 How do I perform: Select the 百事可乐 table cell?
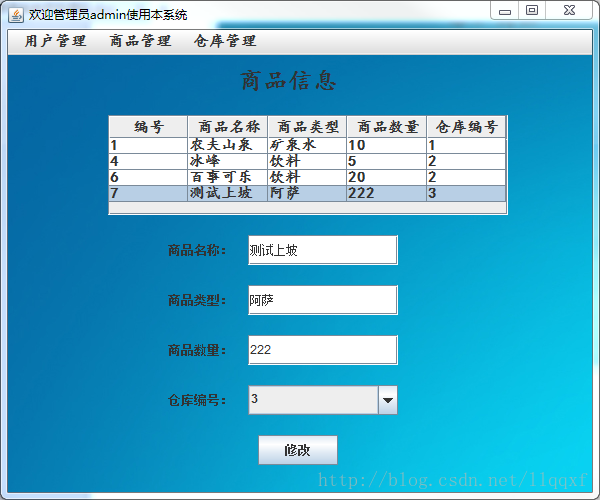pos(228,178)
